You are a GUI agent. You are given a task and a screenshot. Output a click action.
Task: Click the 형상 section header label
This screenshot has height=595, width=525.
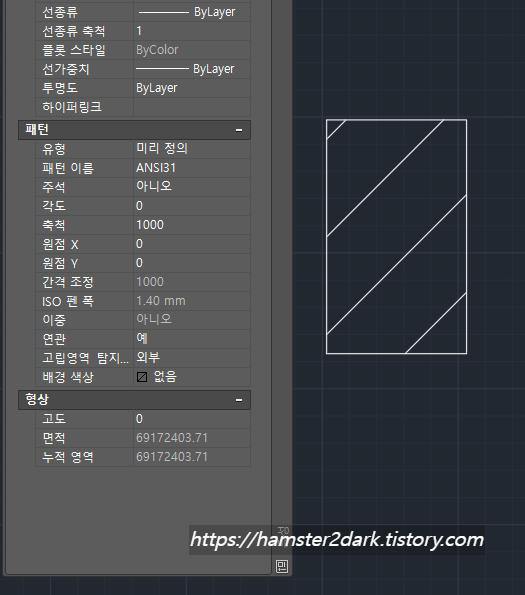[x=37, y=400]
